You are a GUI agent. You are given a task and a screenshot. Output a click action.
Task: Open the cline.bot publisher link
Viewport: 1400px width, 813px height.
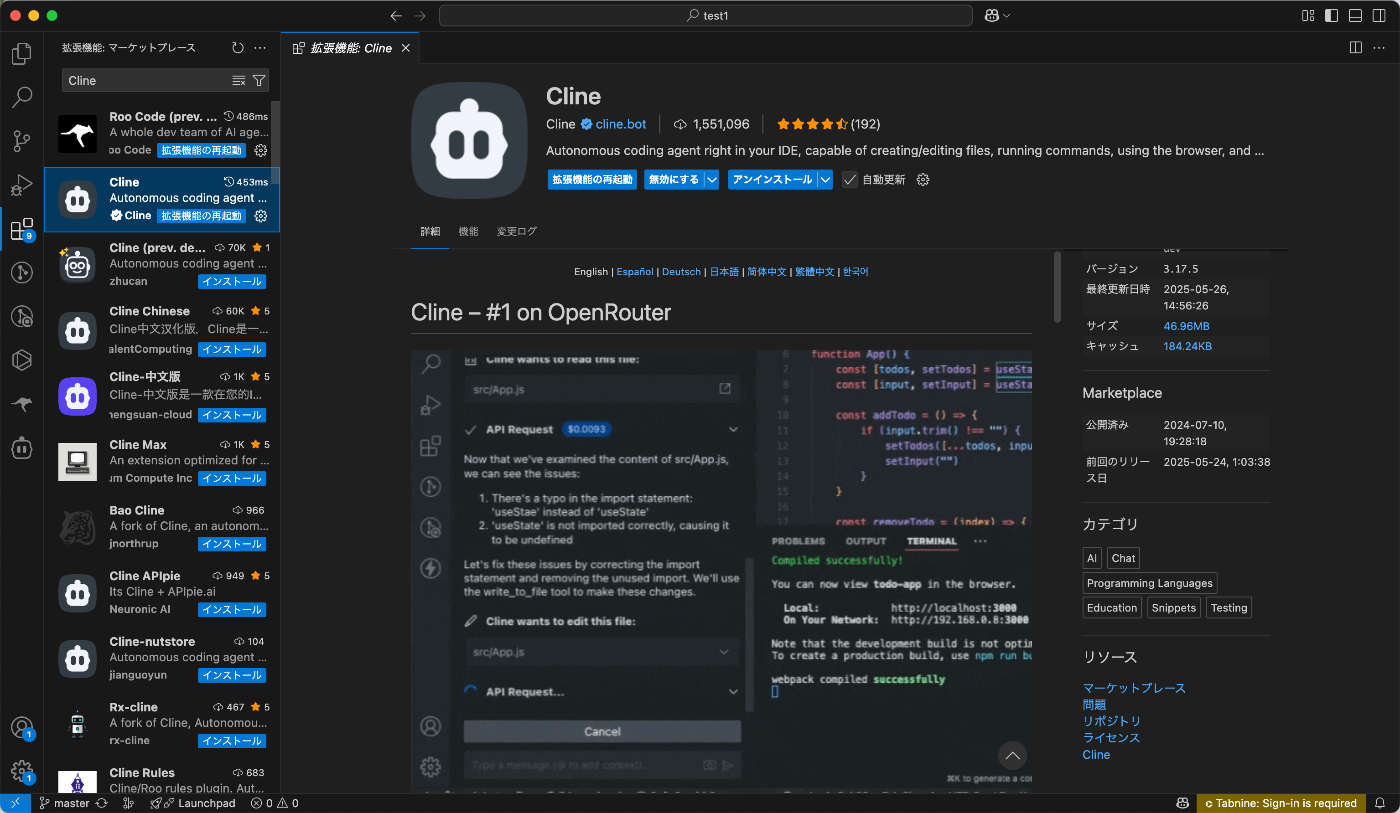pos(621,124)
